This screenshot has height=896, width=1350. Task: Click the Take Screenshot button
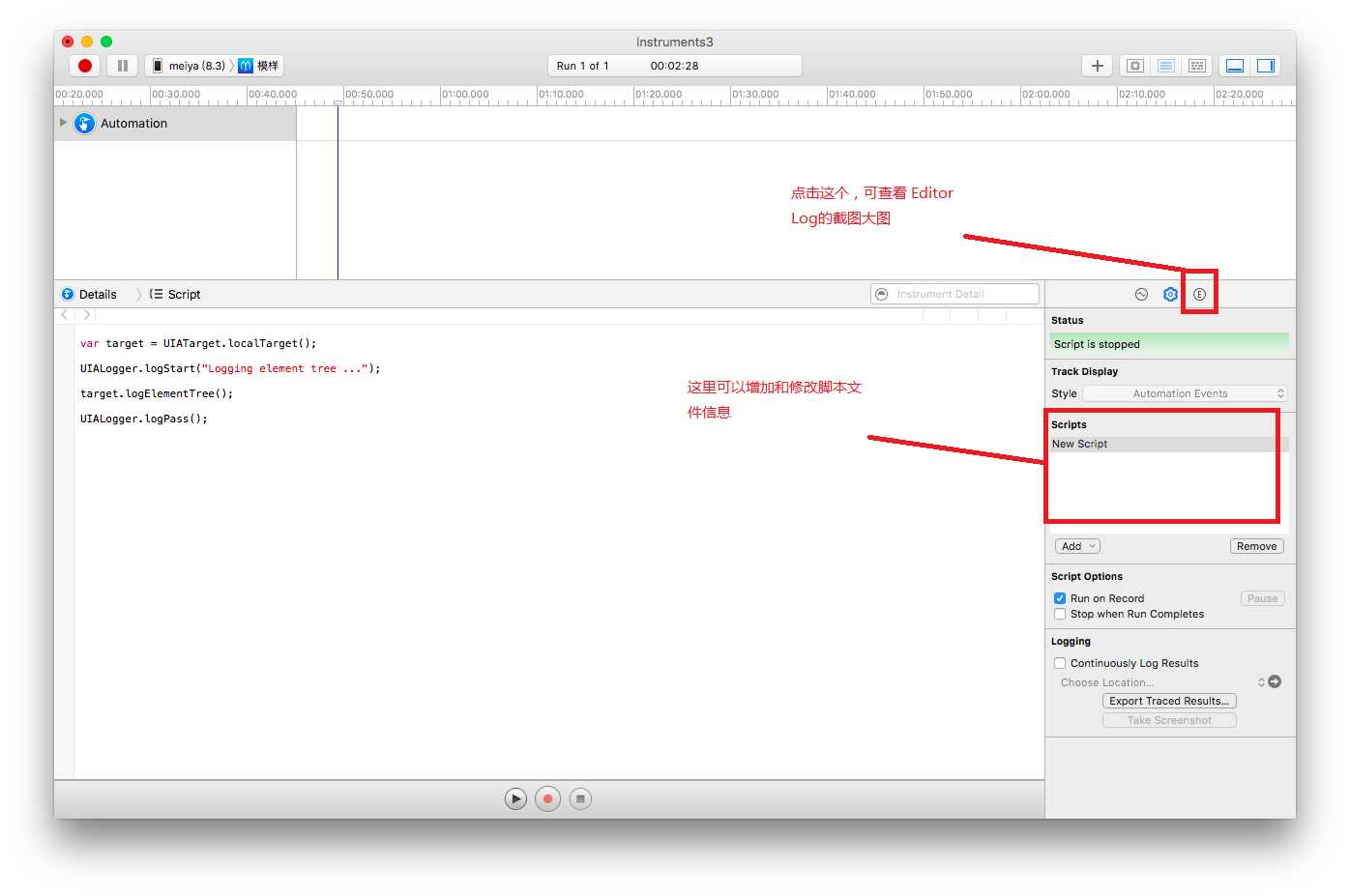pyautogui.click(x=1169, y=720)
